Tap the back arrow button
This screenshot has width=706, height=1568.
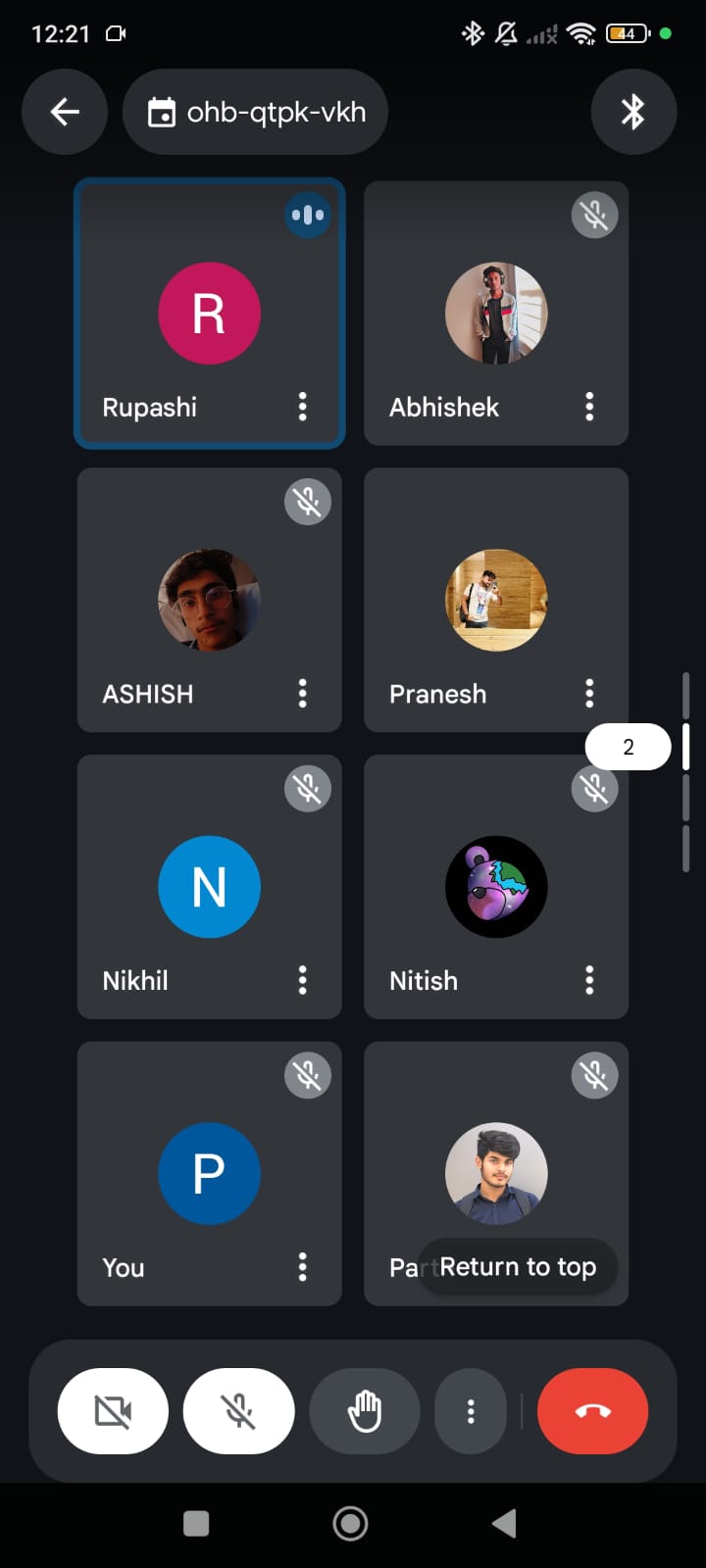[x=65, y=112]
